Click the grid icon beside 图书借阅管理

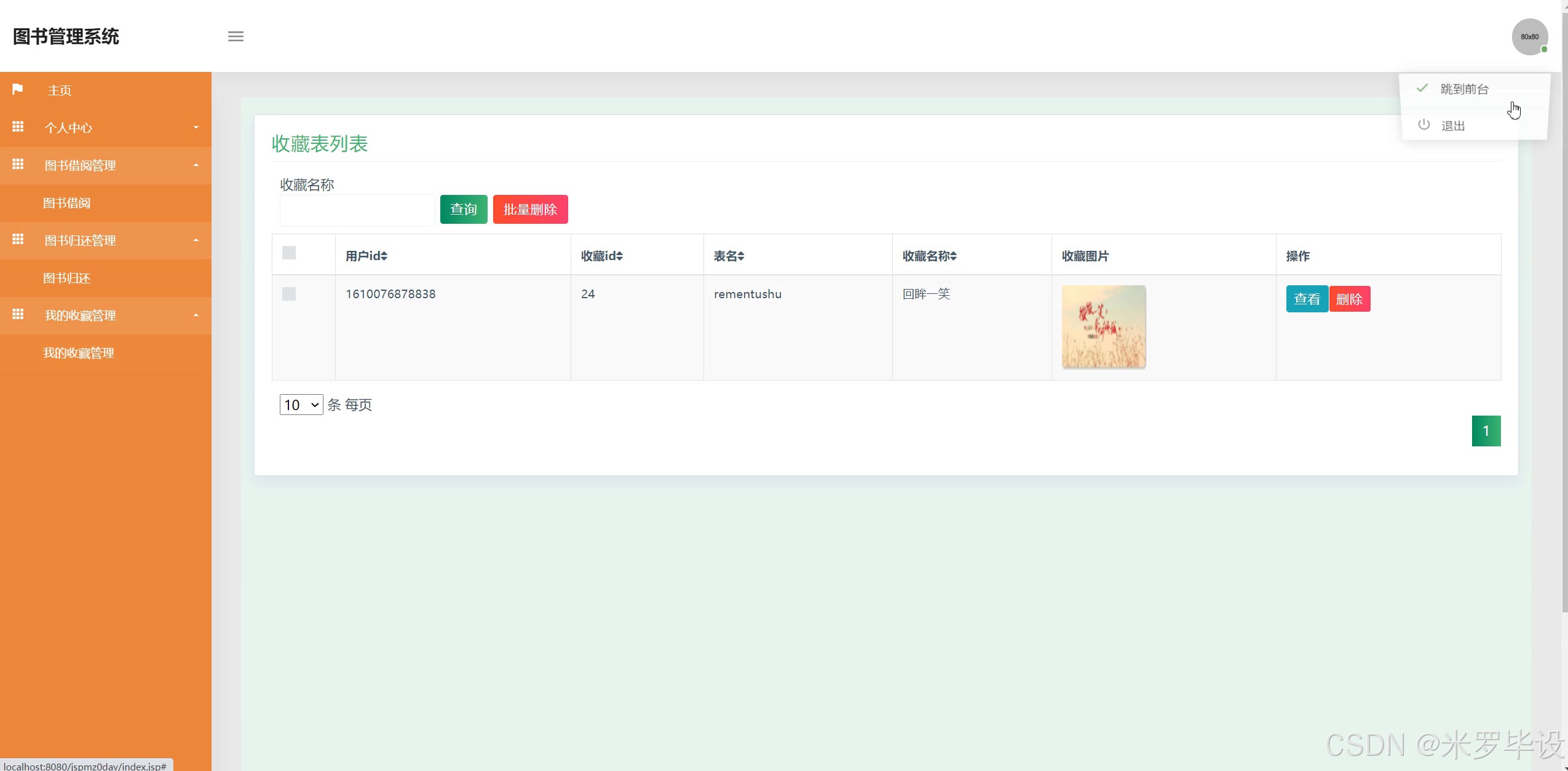point(18,164)
